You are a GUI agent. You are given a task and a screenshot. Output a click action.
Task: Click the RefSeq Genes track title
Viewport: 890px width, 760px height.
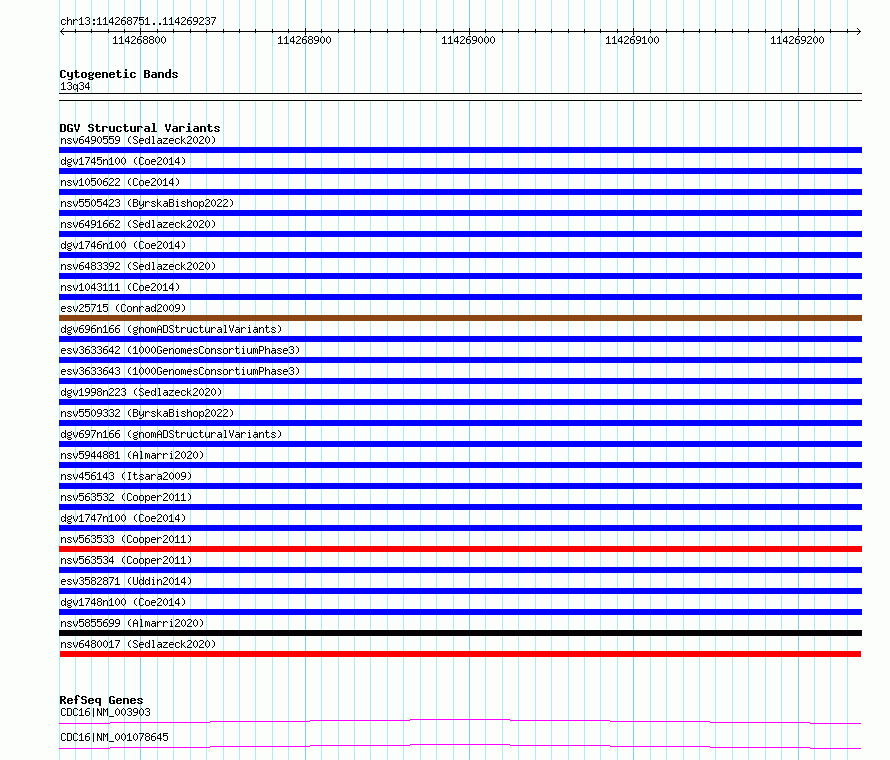click(x=101, y=700)
